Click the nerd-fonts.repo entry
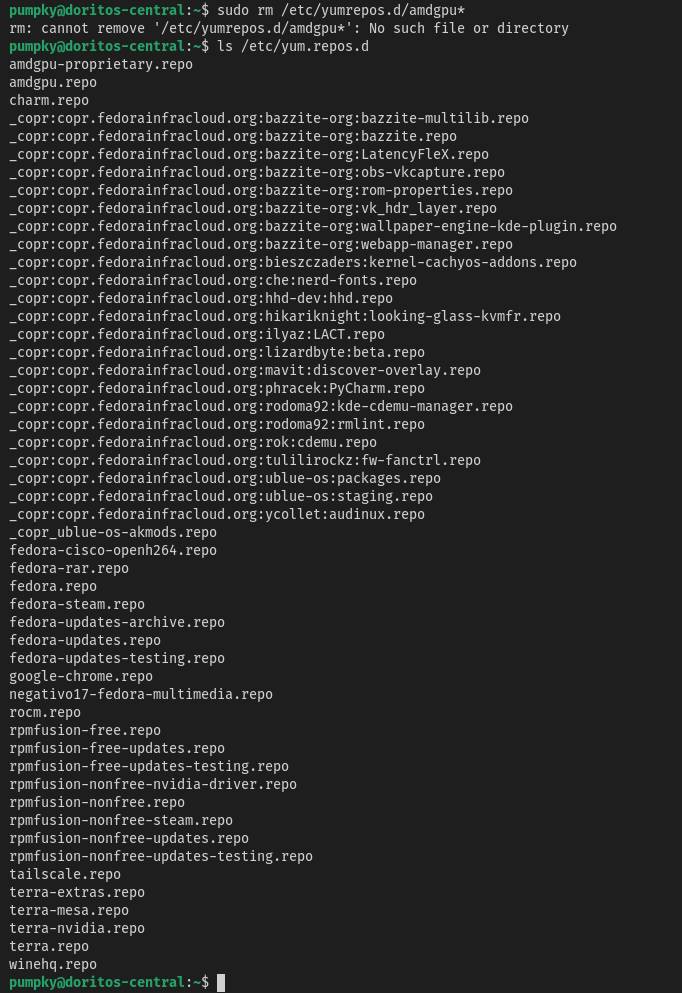 pyautogui.click(x=213, y=281)
